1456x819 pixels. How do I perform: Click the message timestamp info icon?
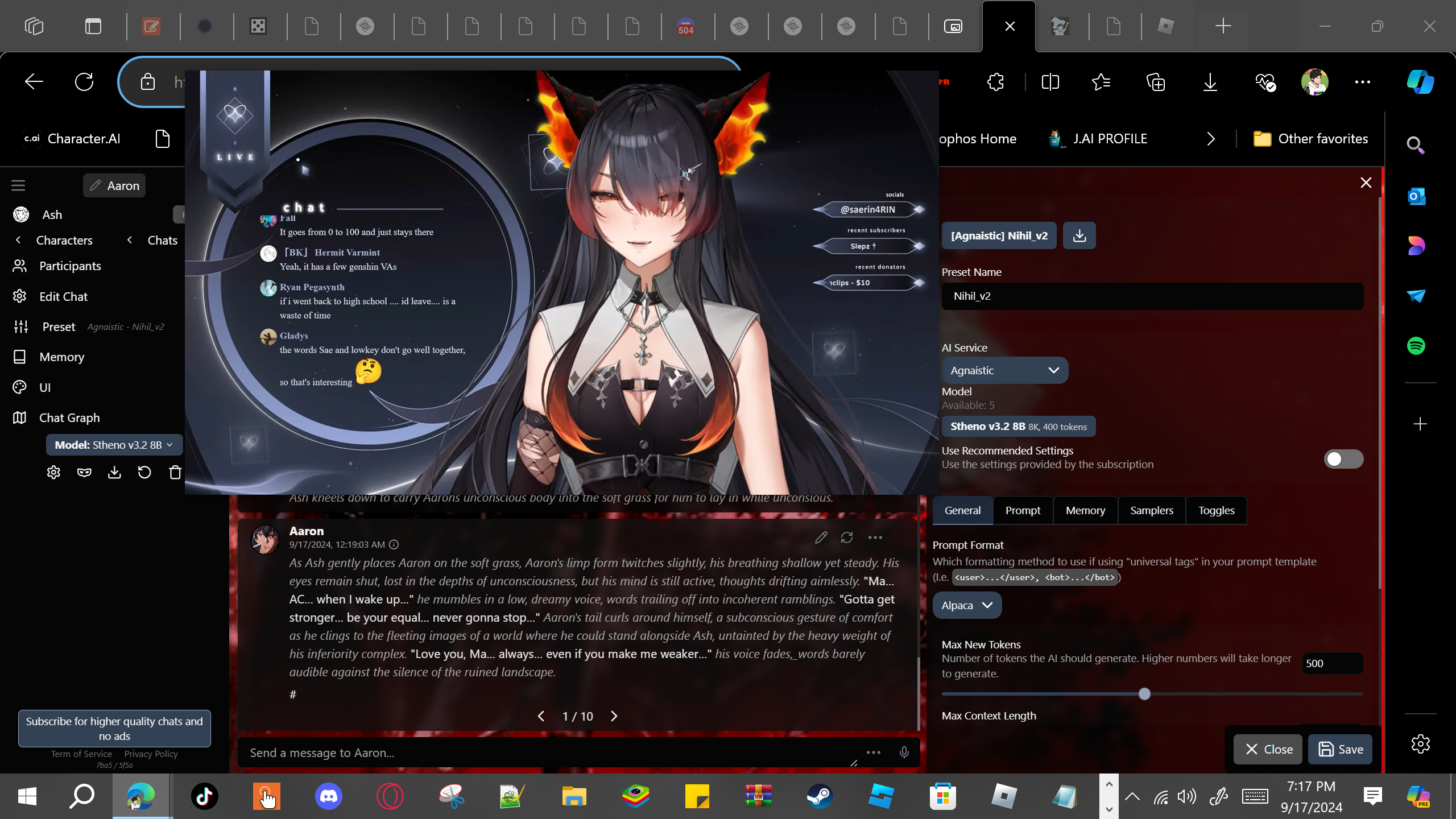point(394,544)
